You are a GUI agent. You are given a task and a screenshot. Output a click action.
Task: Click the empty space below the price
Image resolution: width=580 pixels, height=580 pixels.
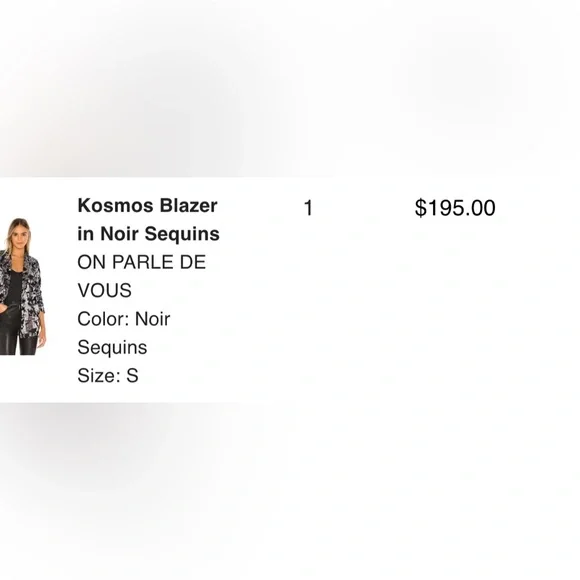455,311
